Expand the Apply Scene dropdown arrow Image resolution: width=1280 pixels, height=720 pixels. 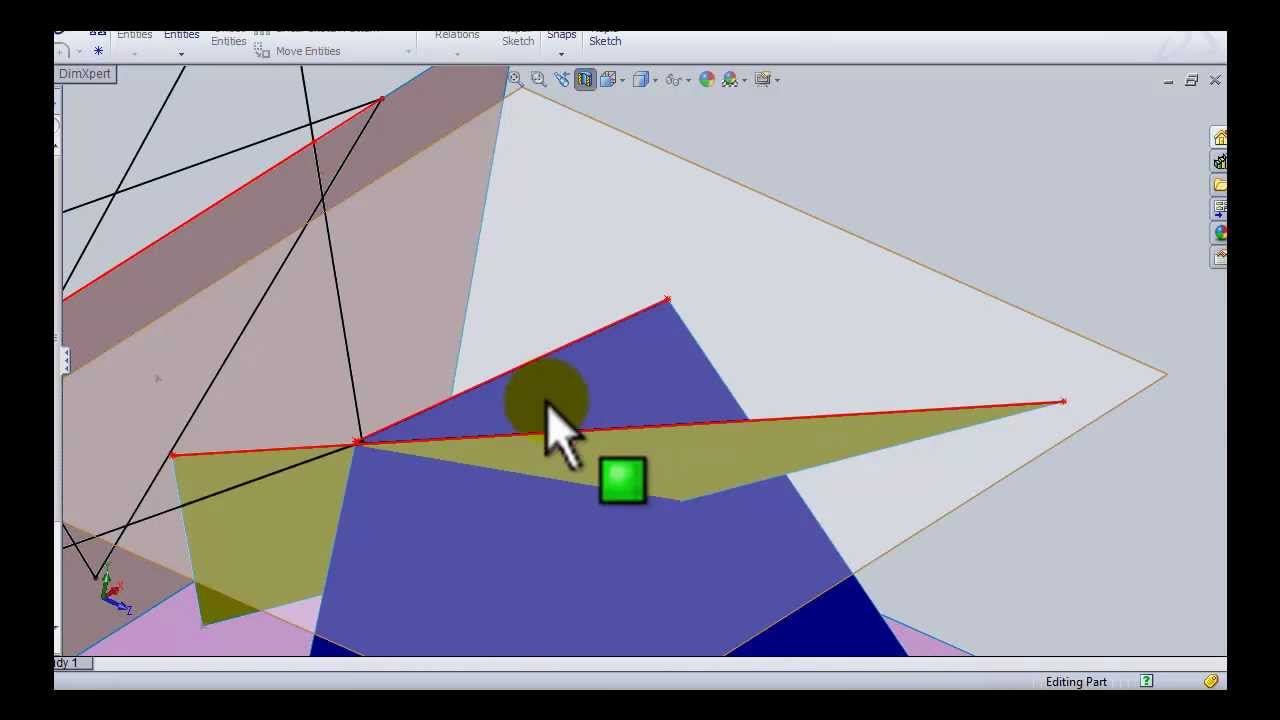745,80
